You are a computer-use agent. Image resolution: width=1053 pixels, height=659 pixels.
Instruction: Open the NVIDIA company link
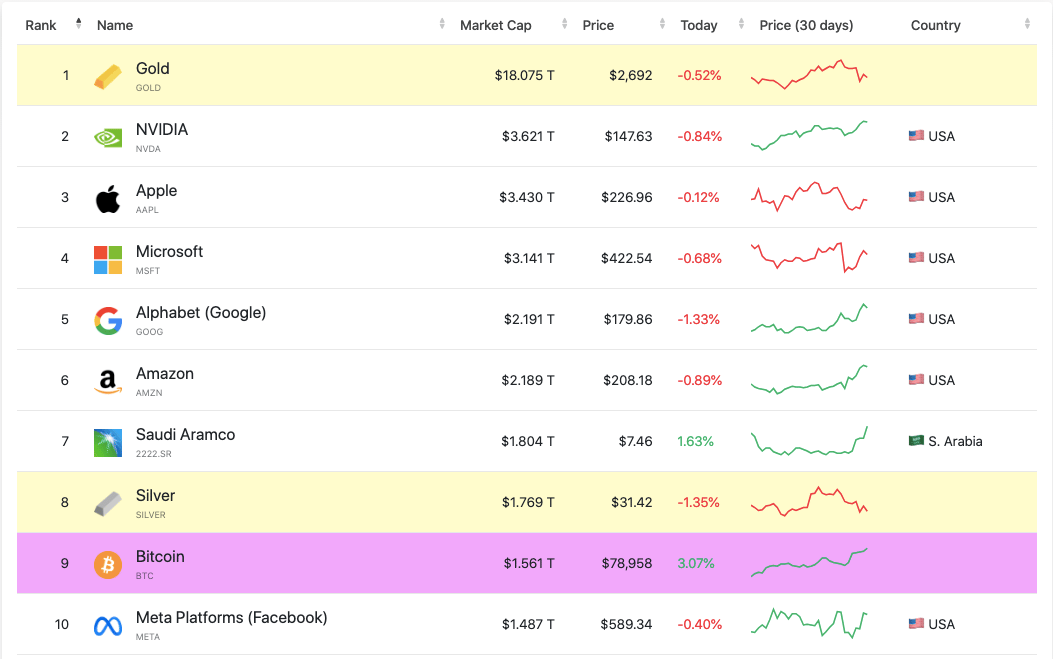pyautogui.click(x=162, y=130)
